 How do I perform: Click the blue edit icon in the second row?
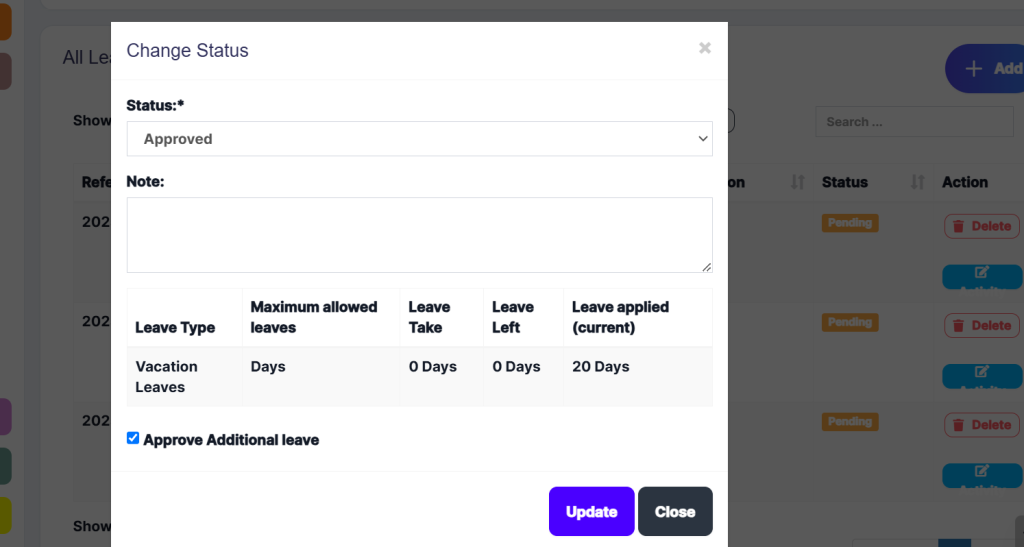981,372
